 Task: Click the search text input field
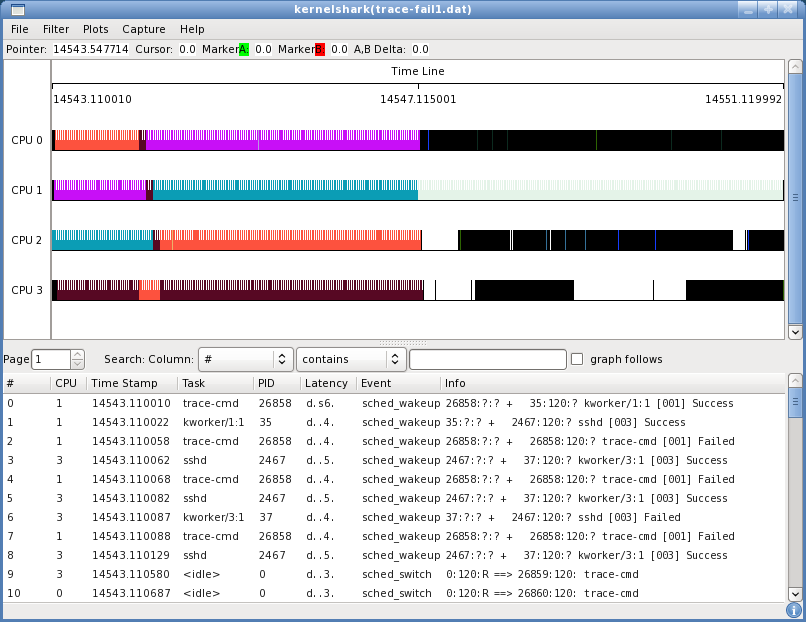coord(488,359)
